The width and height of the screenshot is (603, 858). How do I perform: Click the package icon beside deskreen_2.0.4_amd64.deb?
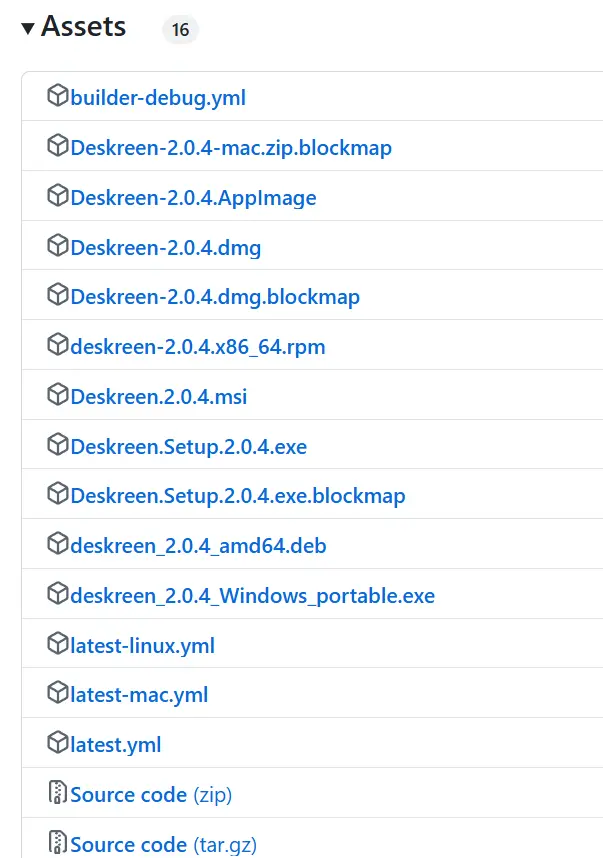point(57,545)
